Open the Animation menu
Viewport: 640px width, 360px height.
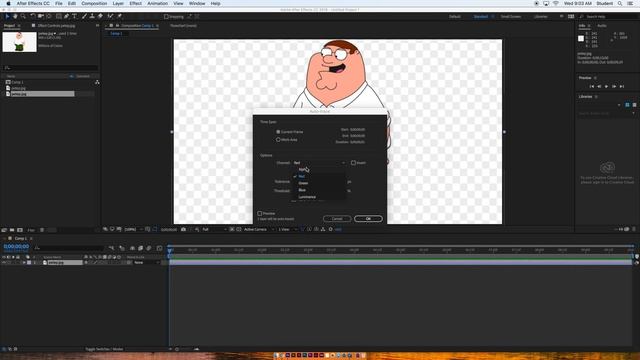click(157, 3)
